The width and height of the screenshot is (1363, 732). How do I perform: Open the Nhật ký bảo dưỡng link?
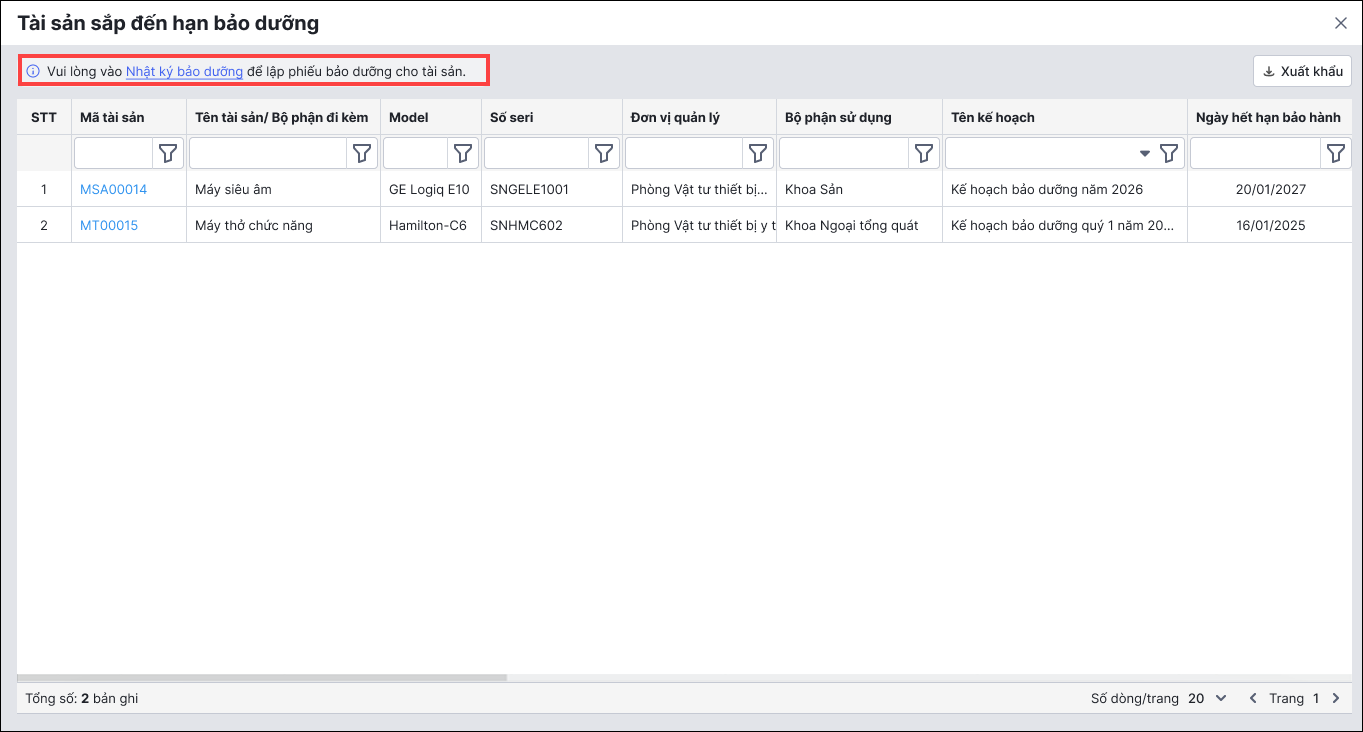[184, 71]
